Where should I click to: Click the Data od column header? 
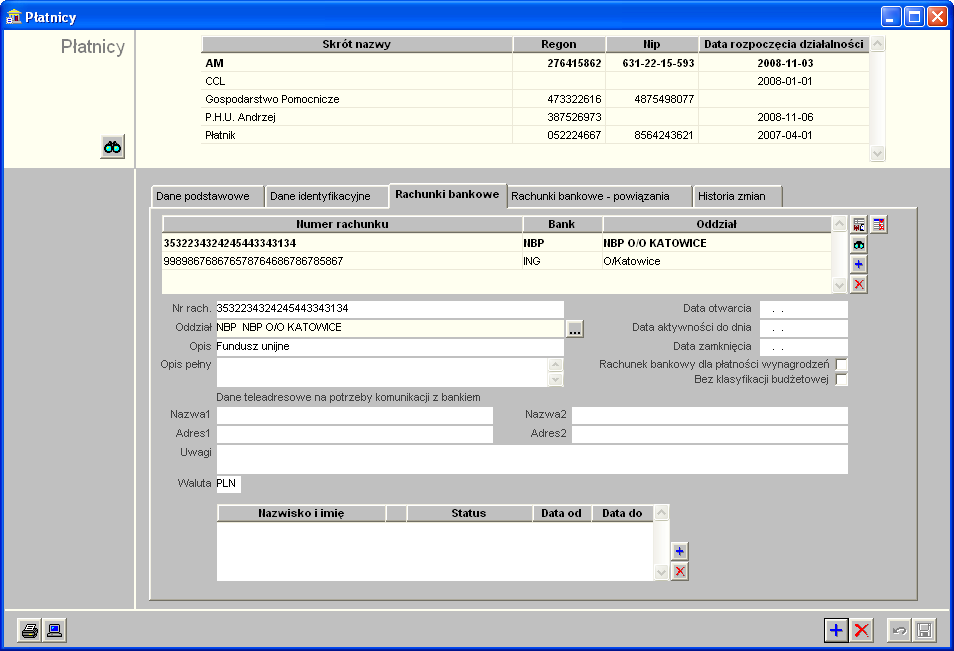(x=562, y=513)
